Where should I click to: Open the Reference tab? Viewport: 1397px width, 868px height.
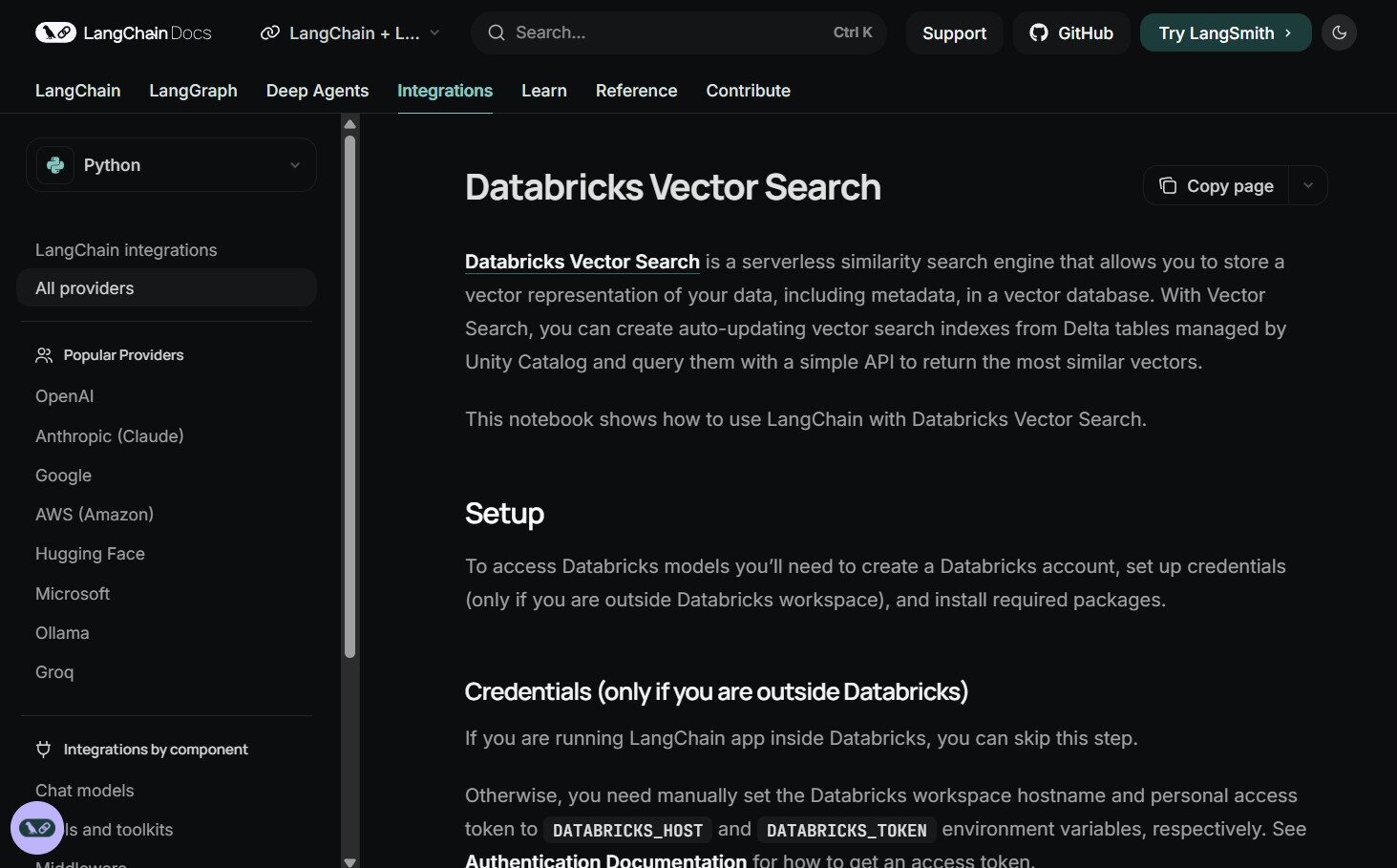coord(636,91)
